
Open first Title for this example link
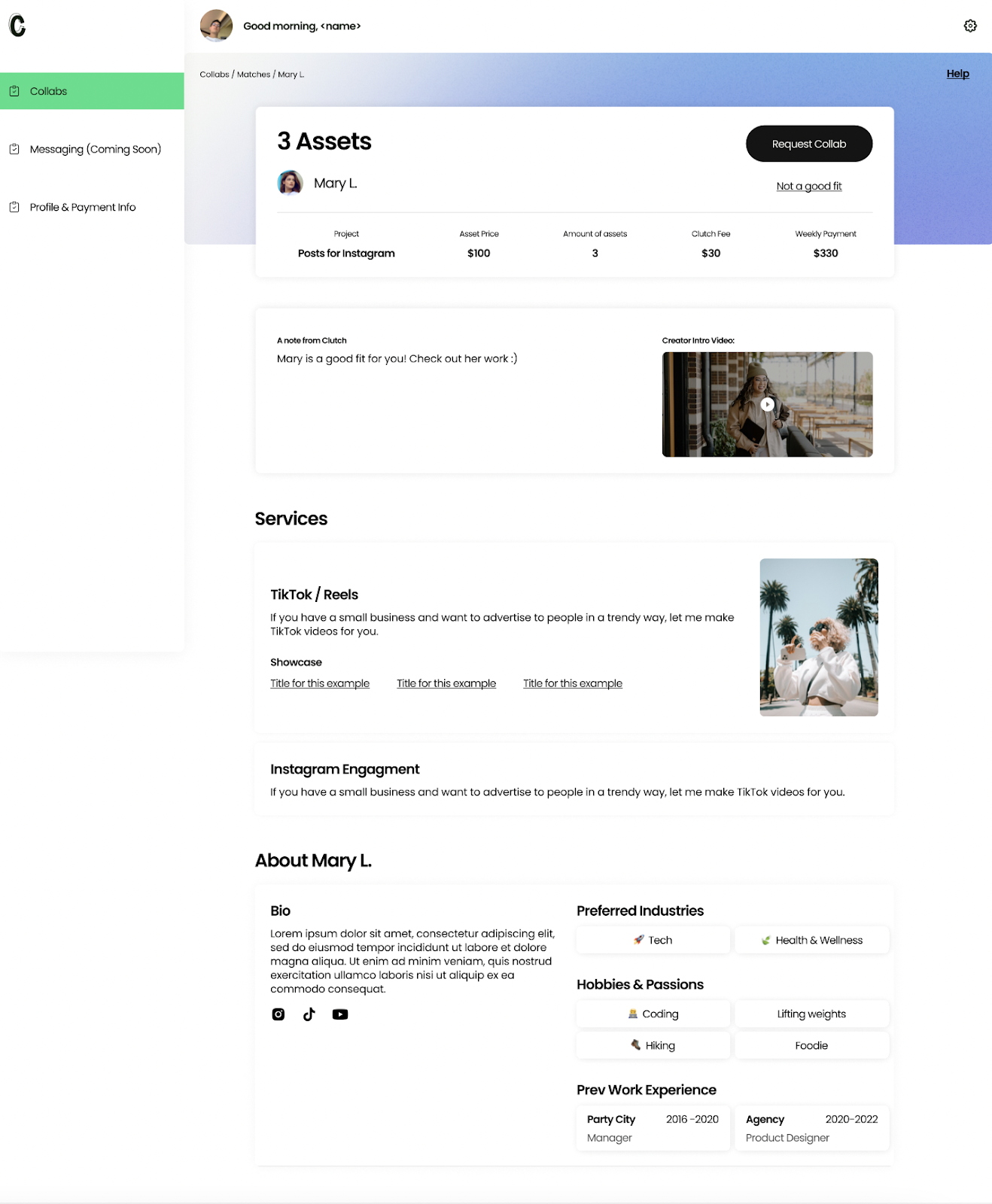click(x=320, y=683)
